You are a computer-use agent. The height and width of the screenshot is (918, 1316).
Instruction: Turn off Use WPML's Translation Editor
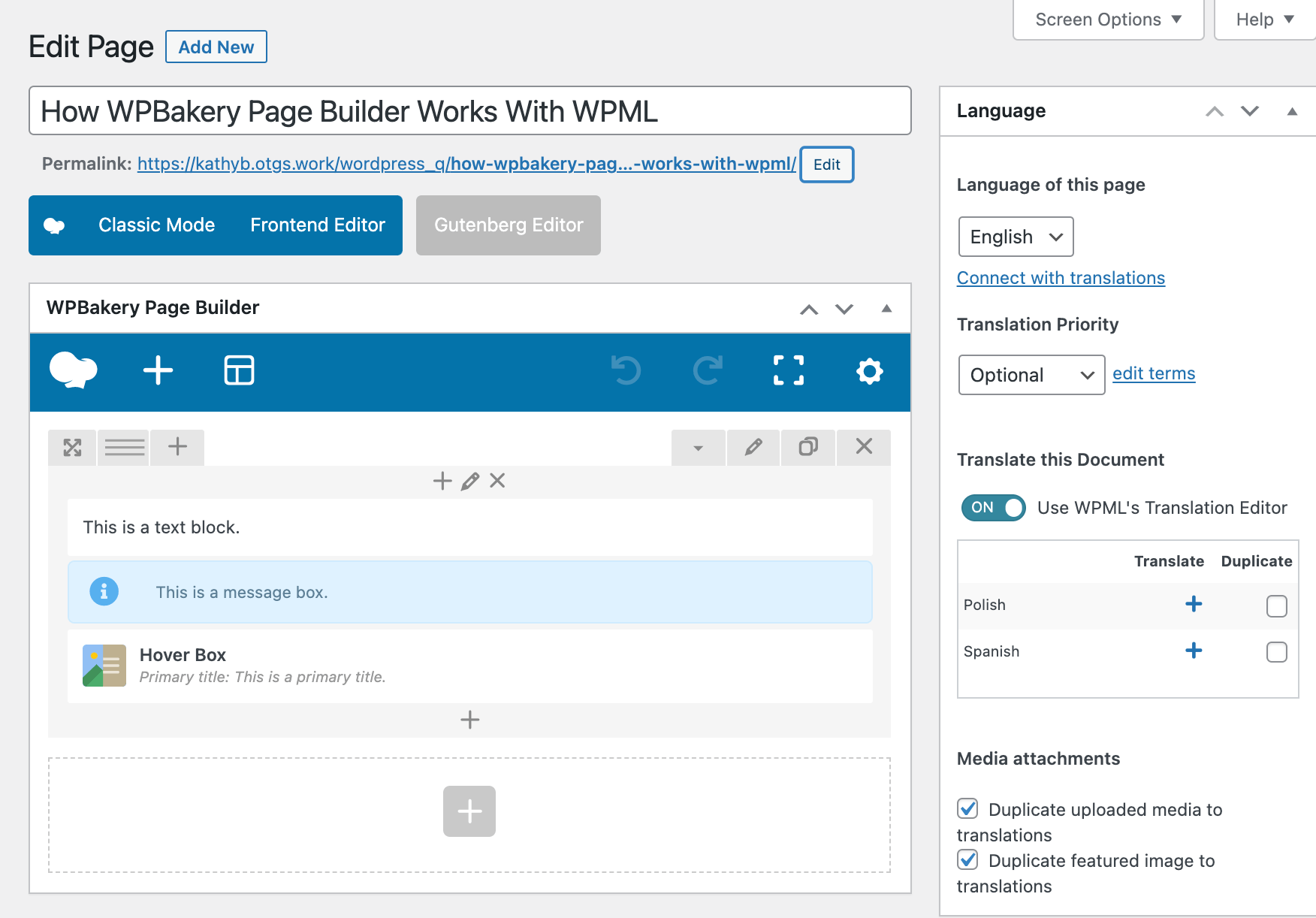[992, 508]
